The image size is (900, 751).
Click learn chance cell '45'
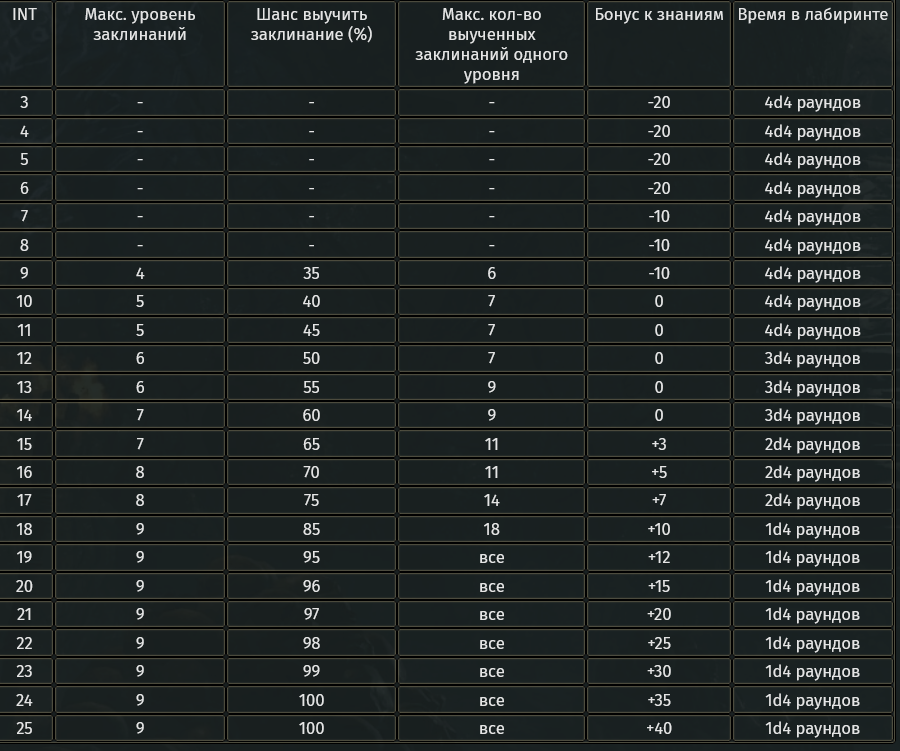(311, 330)
